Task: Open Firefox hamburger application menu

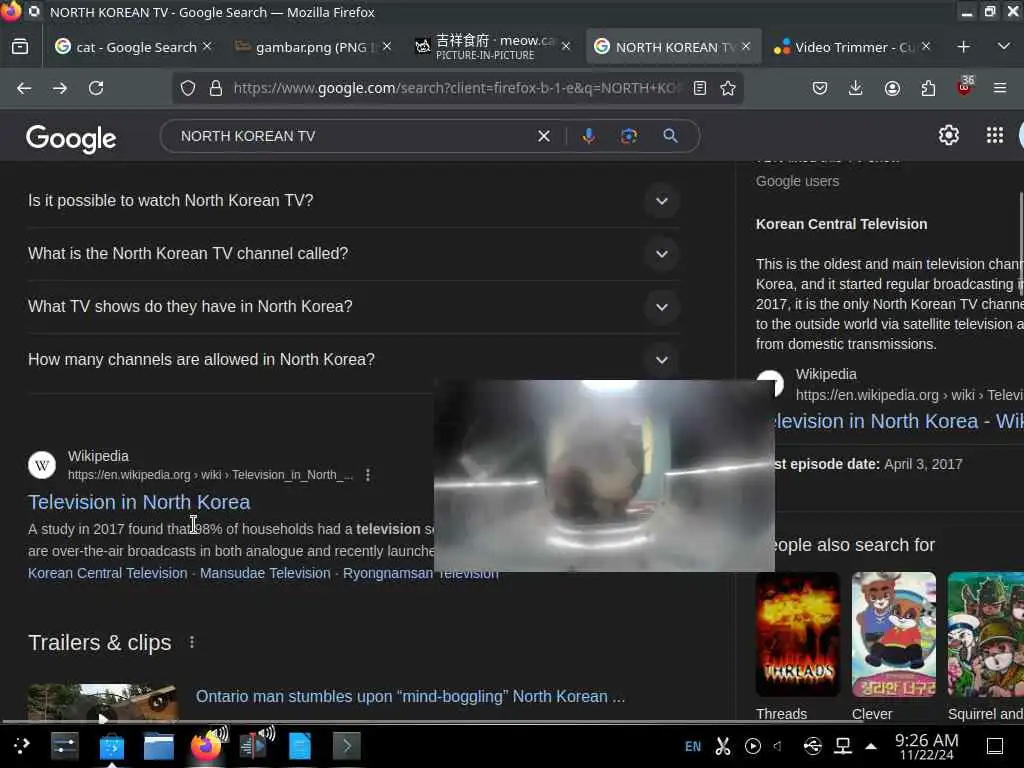Action: tap(1000, 88)
